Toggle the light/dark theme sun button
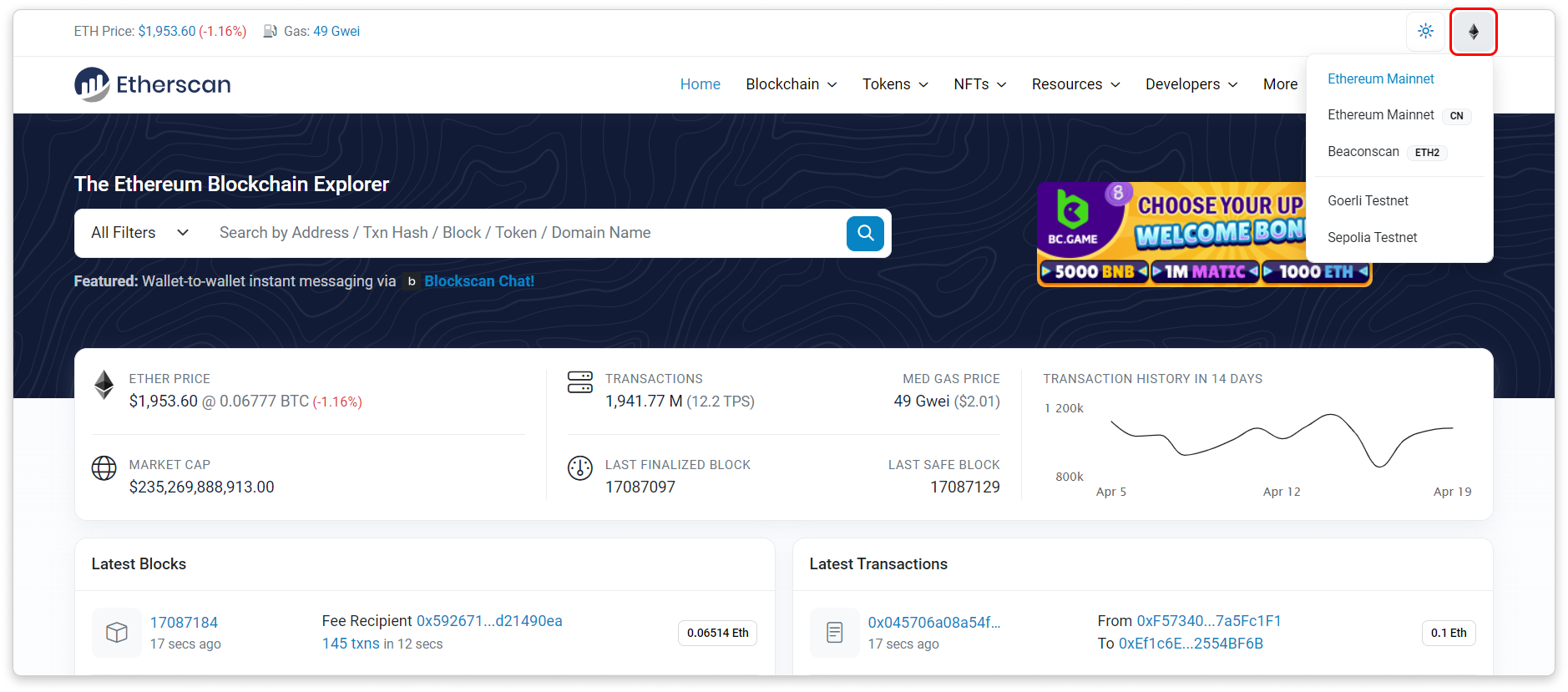Image resolution: width=1568 pixels, height=692 pixels. pos(1425,32)
